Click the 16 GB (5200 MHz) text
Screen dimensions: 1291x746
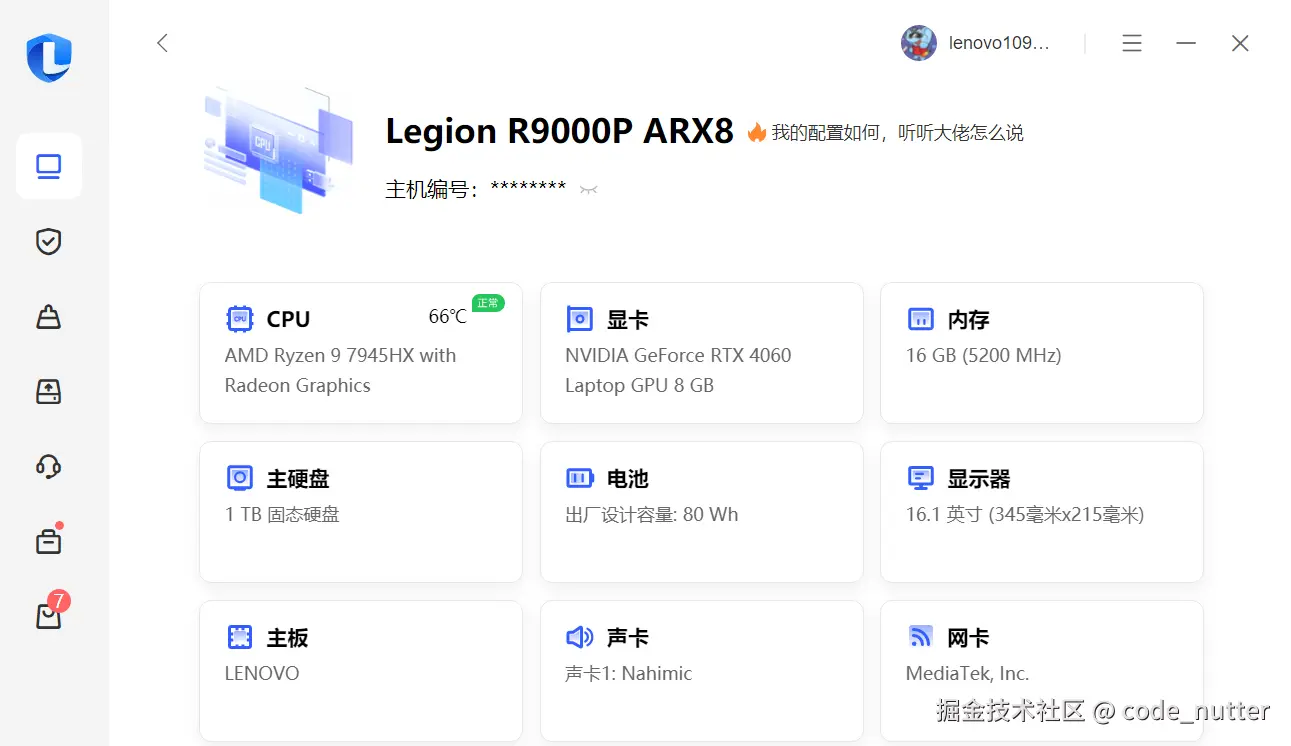pyautogui.click(x=983, y=355)
